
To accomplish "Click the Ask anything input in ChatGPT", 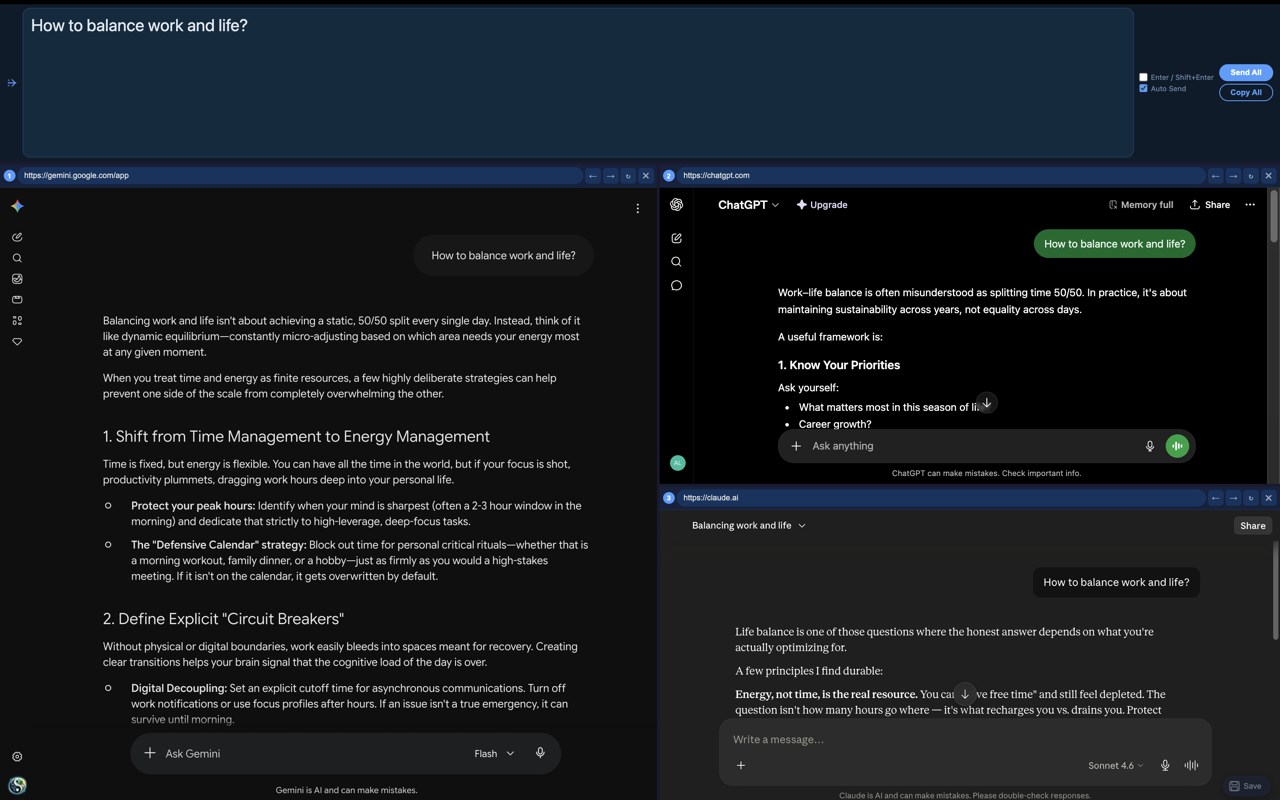I will [x=970, y=446].
